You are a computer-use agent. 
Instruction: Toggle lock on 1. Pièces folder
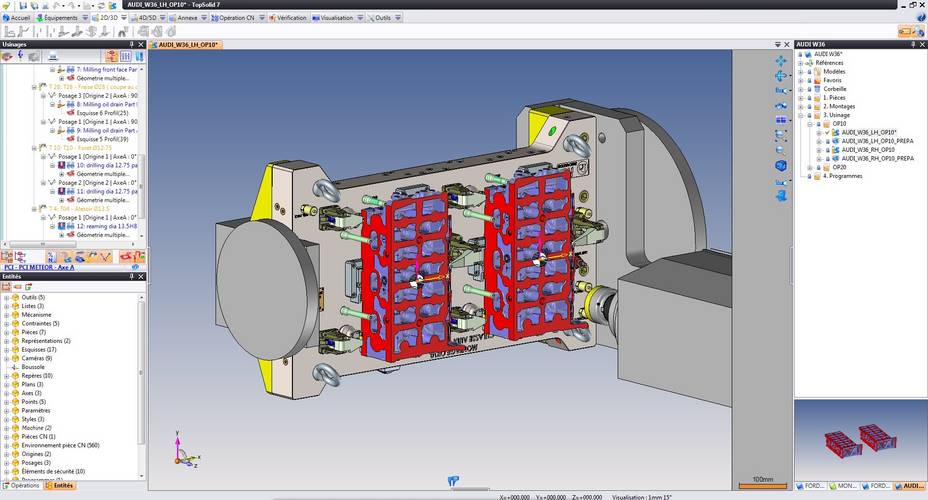[x=809, y=98]
